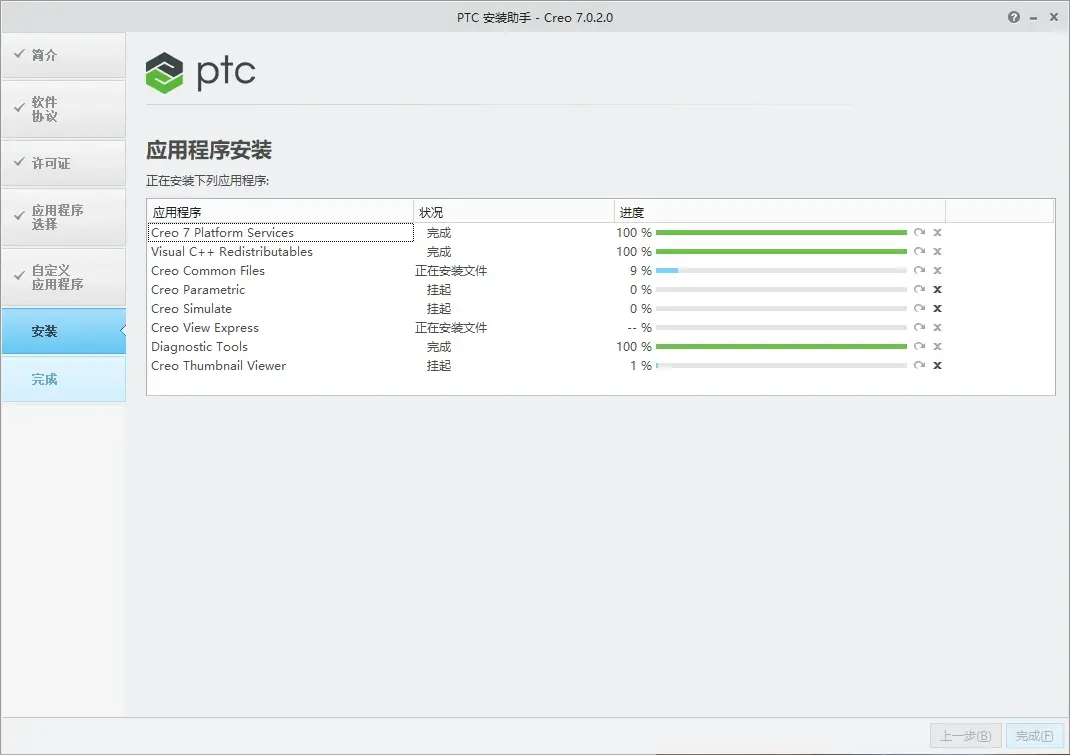1070x755 pixels.
Task: Click the Creo Common Files progress bar
Action: (781, 270)
